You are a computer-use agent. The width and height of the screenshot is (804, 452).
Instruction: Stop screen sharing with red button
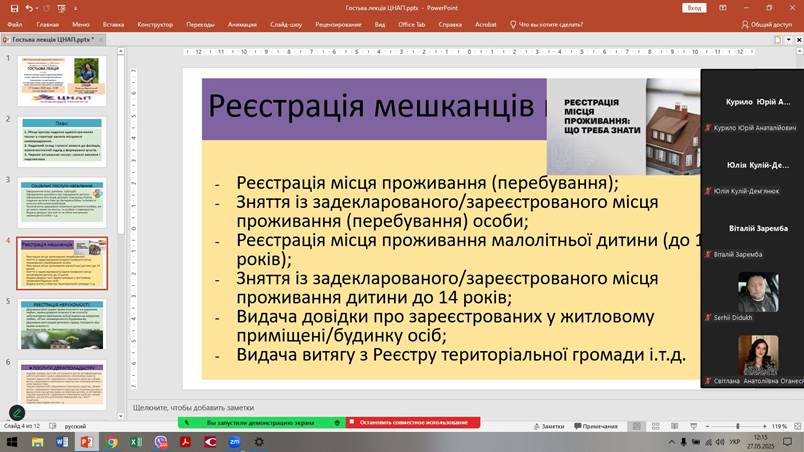coord(408,423)
